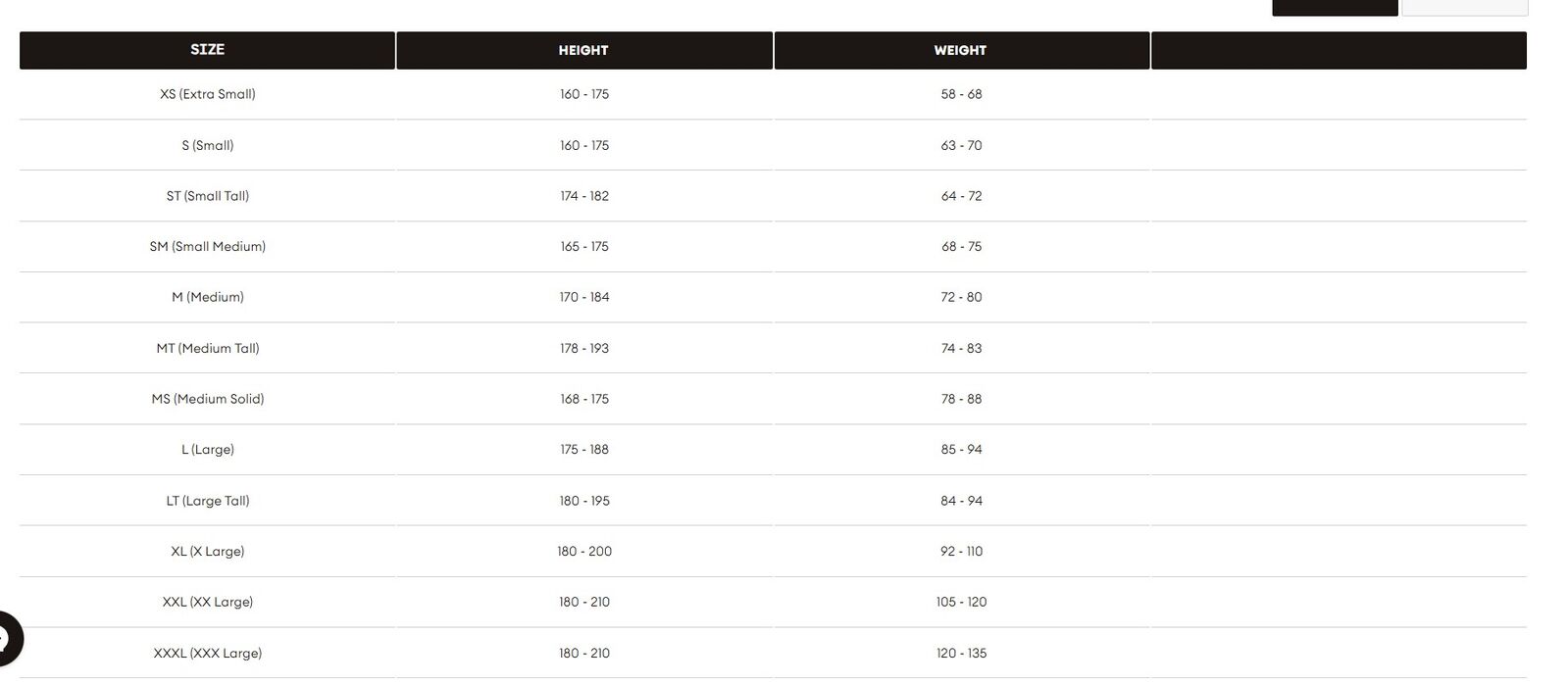This screenshot has width=1568, height=685.
Task: Select the XS (Extra Small) size row
Action: (x=773, y=95)
